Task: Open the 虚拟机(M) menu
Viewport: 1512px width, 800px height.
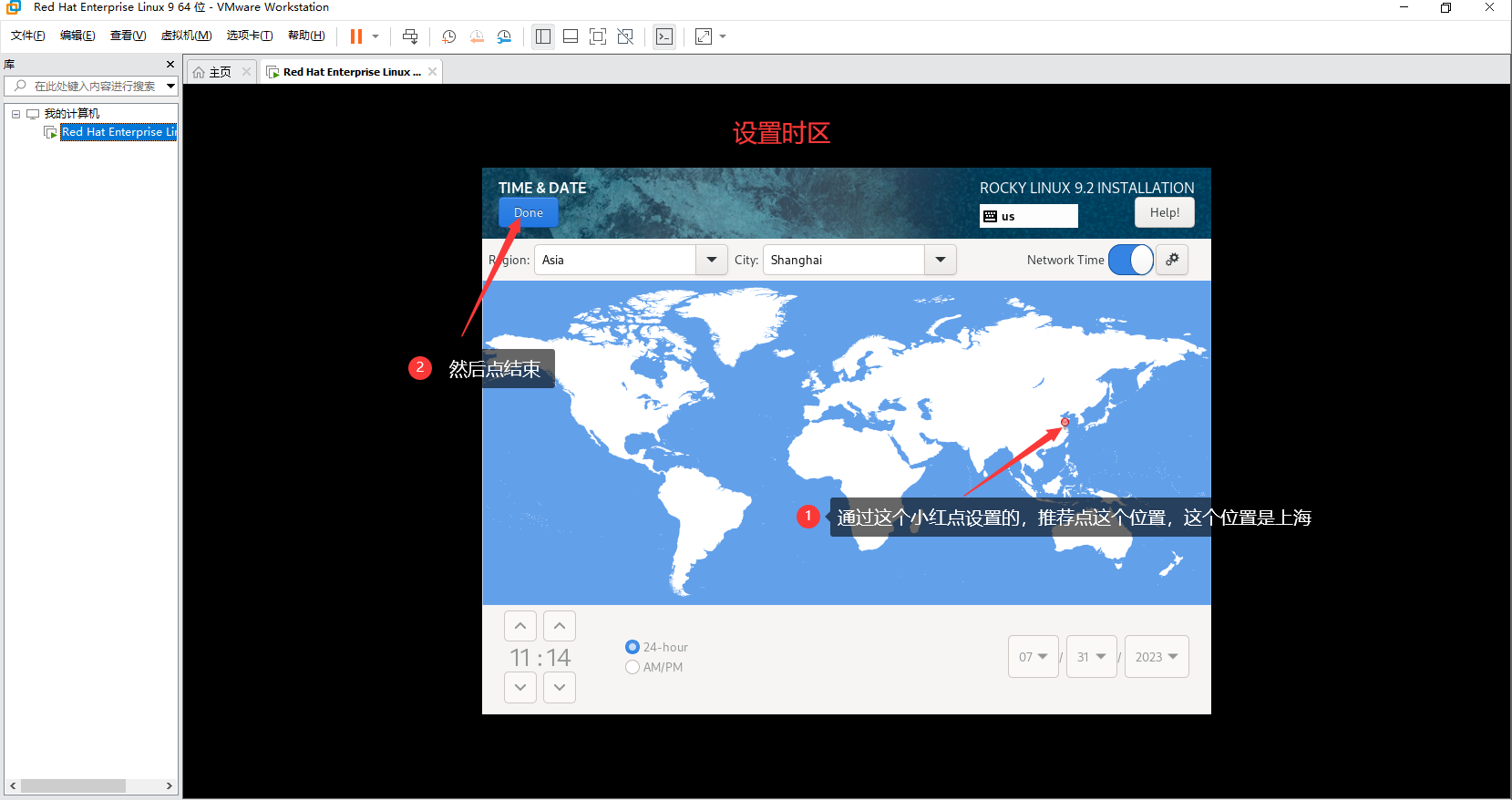Action: [x=187, y=36]
